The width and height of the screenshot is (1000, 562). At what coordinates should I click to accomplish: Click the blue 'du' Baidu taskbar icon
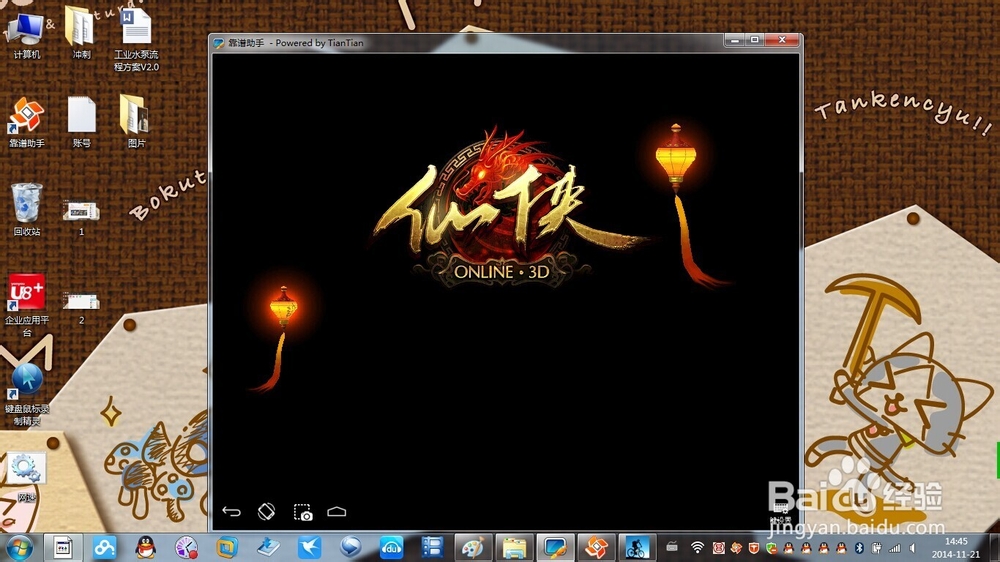391,548
